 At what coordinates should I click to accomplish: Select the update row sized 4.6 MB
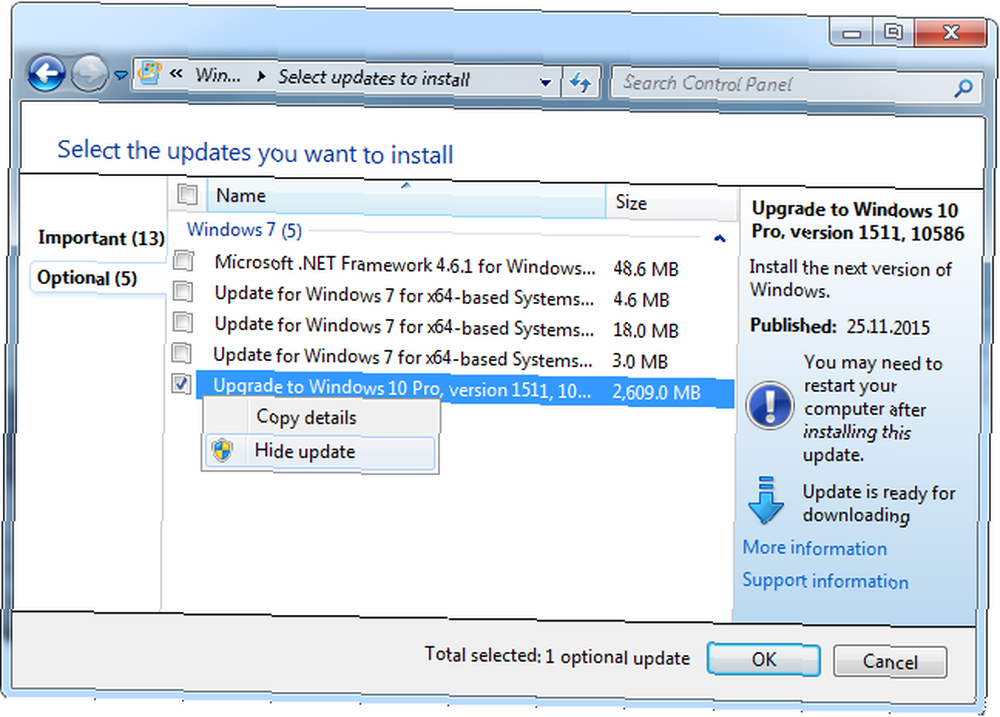pyautogui.click(x=453, y=296)
